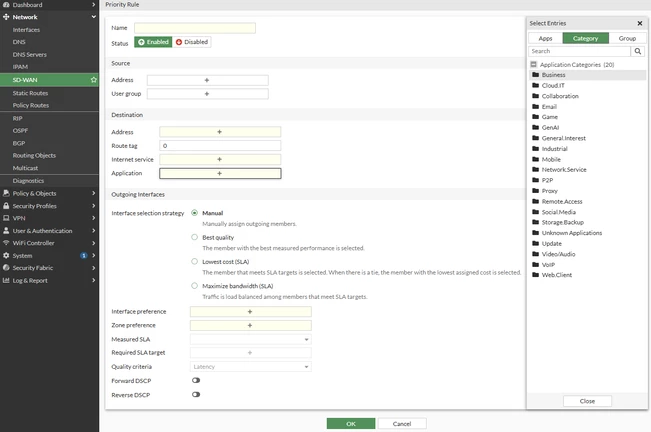Open the Measured SLA dropdown
The width and height of the screenshot is (651, 432).
[251, 339]
